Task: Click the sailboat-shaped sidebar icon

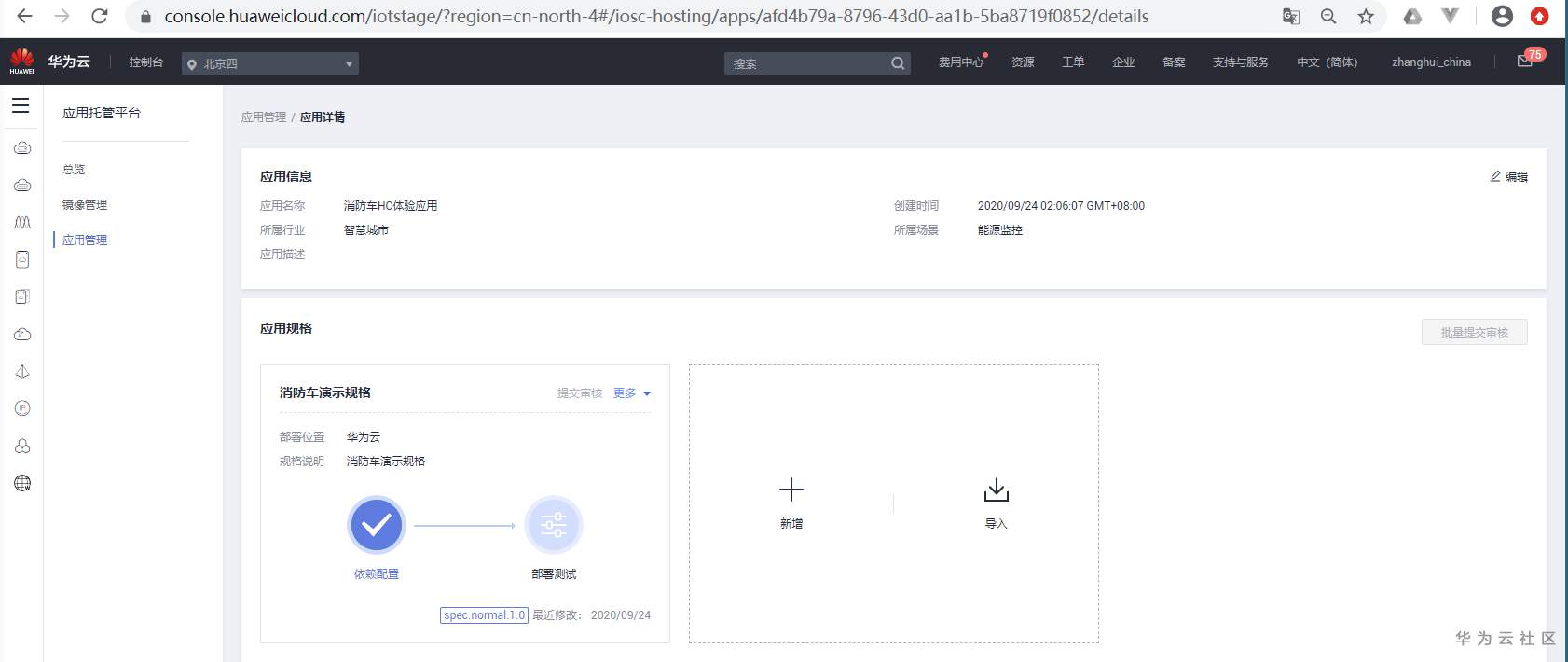Action: tap(22, 371)
